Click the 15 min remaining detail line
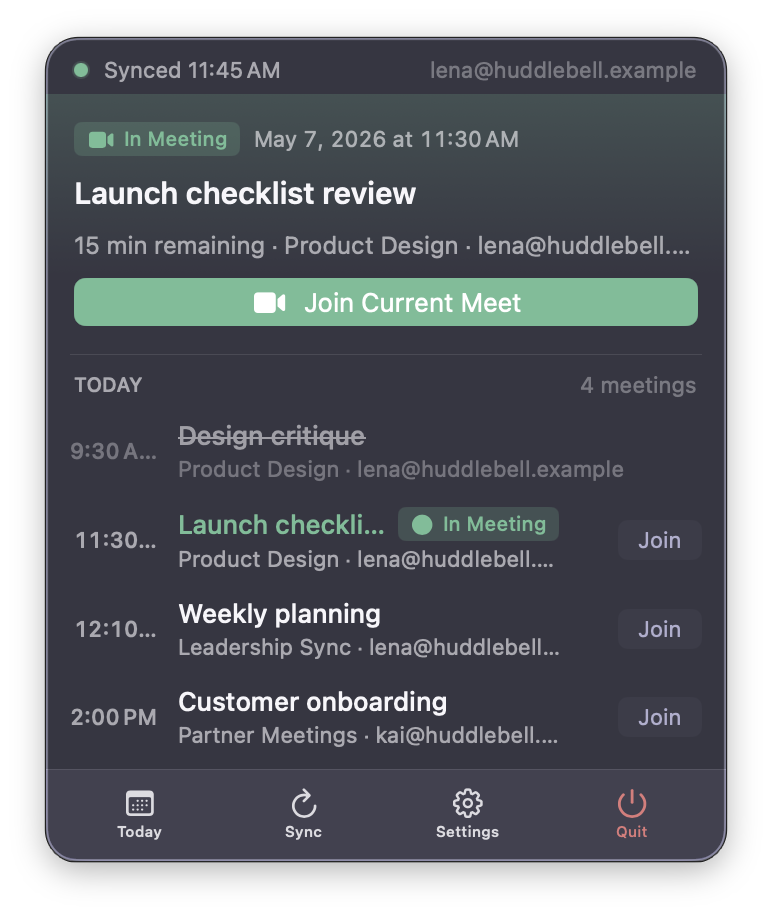 point(382,245)
